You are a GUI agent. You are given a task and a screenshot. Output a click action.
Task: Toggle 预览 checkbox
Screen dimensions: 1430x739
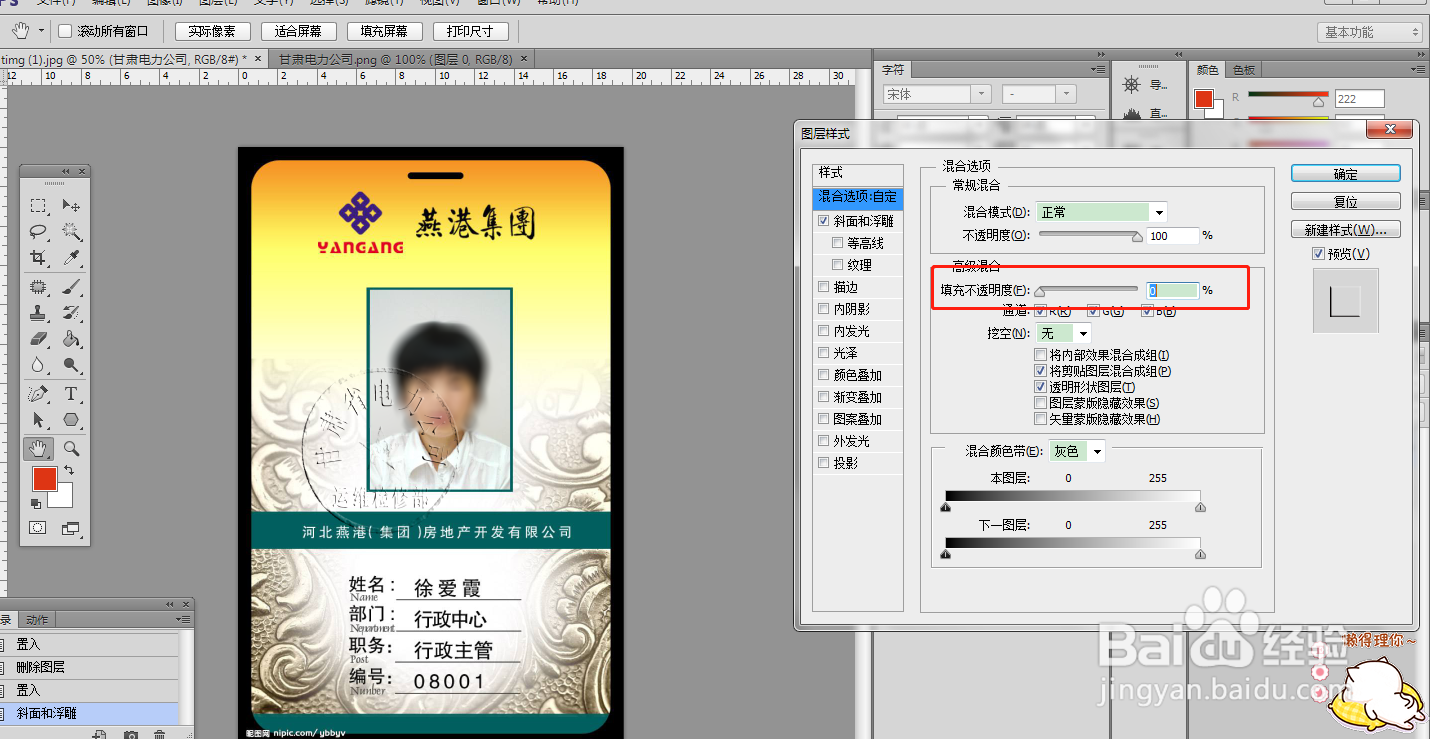pyautogui.click(x=1319, y=254)
